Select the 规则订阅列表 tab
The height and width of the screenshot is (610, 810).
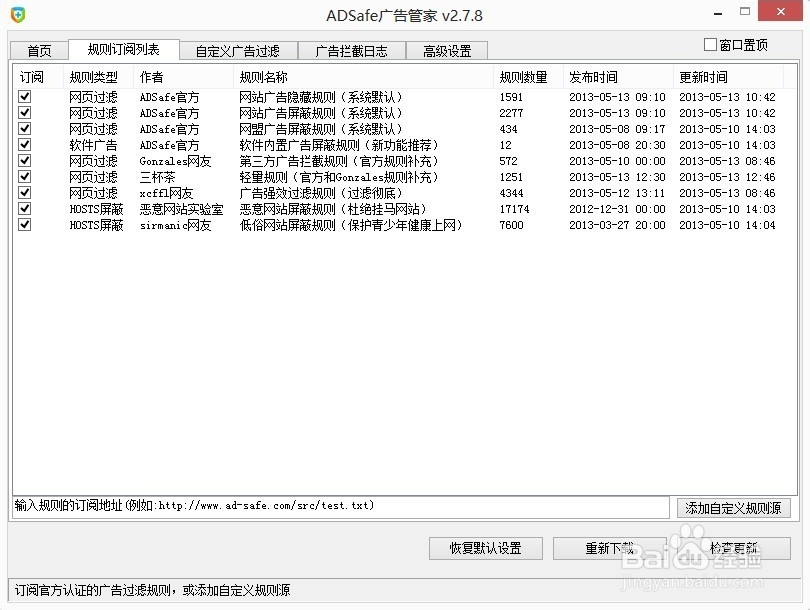(123, 49)
